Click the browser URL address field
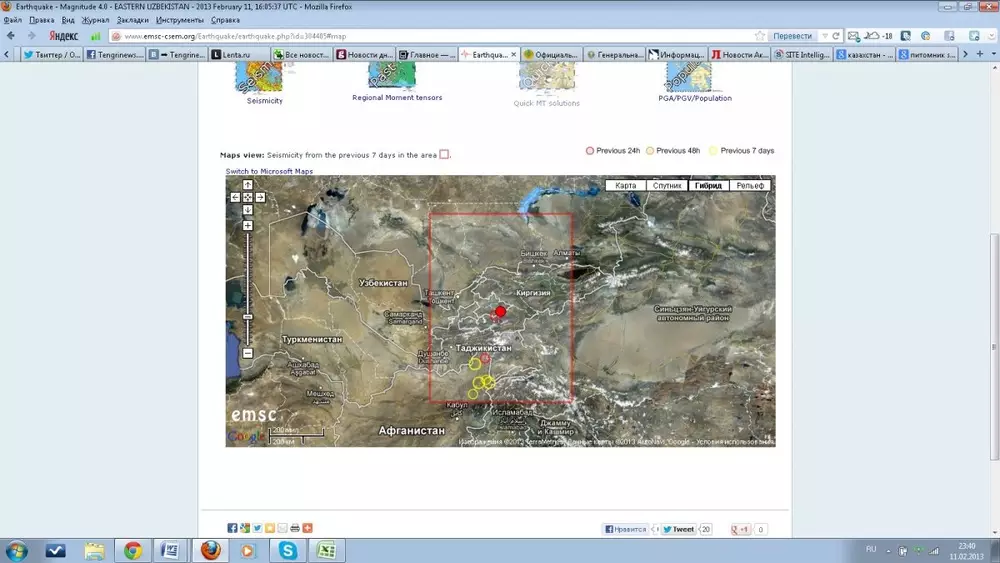1000x563 pixels. coord(430,36)
